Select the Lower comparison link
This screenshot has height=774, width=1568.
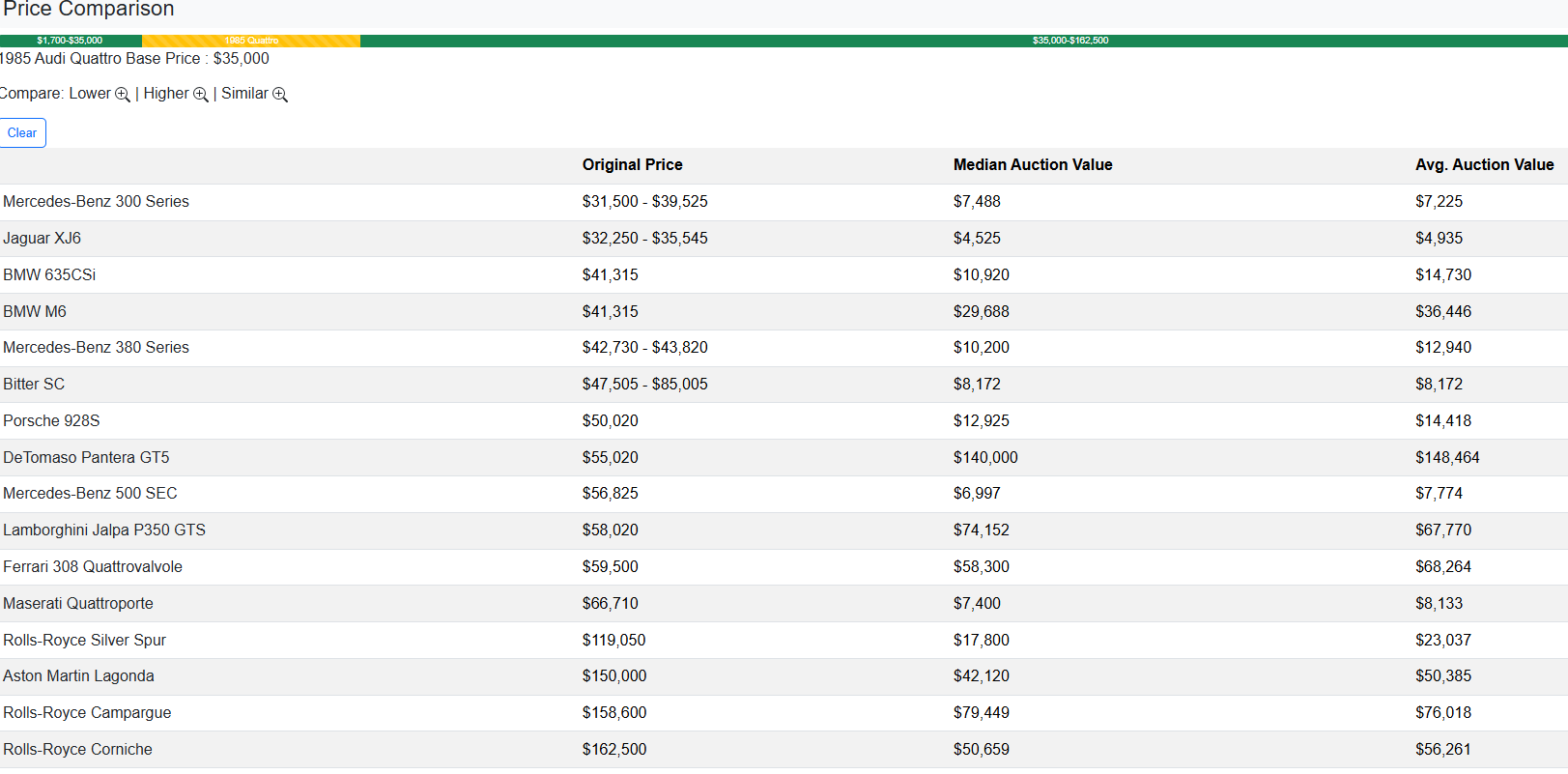[x=90, y=94]
